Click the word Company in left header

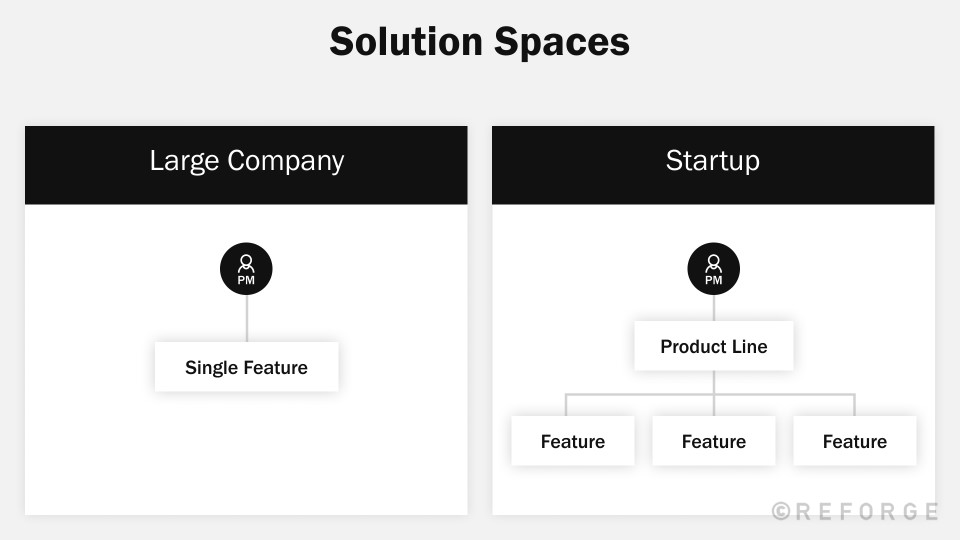tap(285, 161)
